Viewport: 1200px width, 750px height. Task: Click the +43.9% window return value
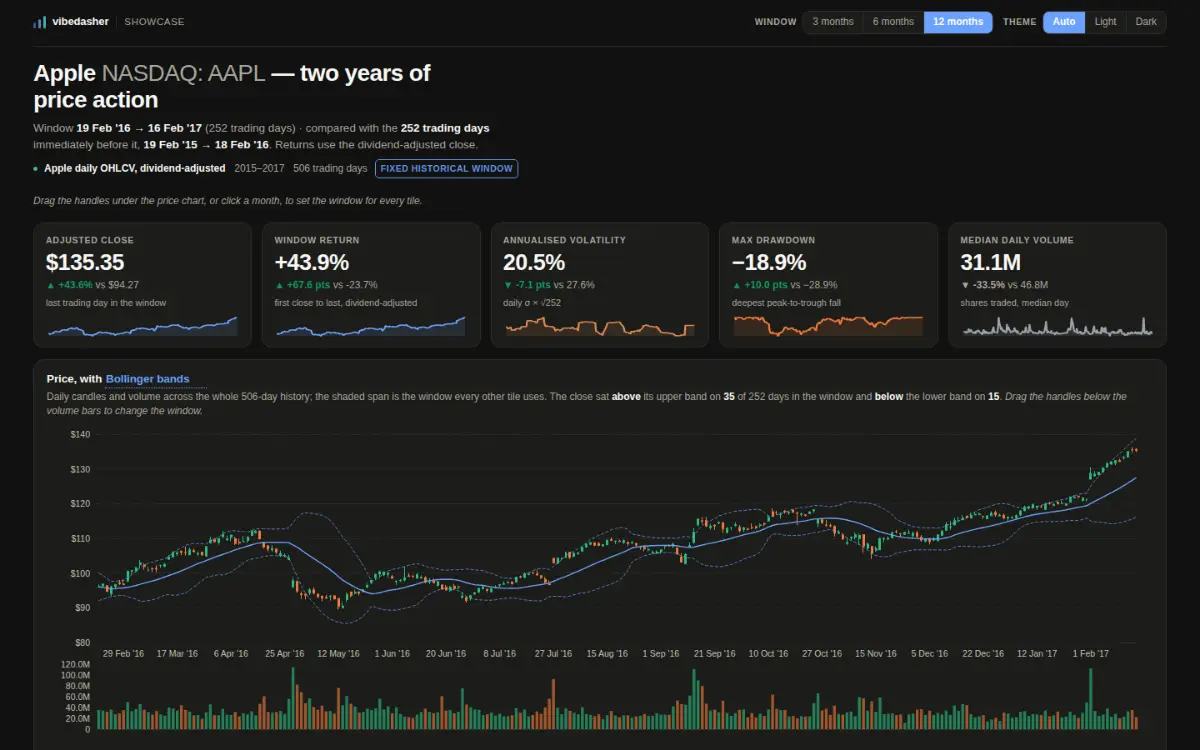coord(312,263)
